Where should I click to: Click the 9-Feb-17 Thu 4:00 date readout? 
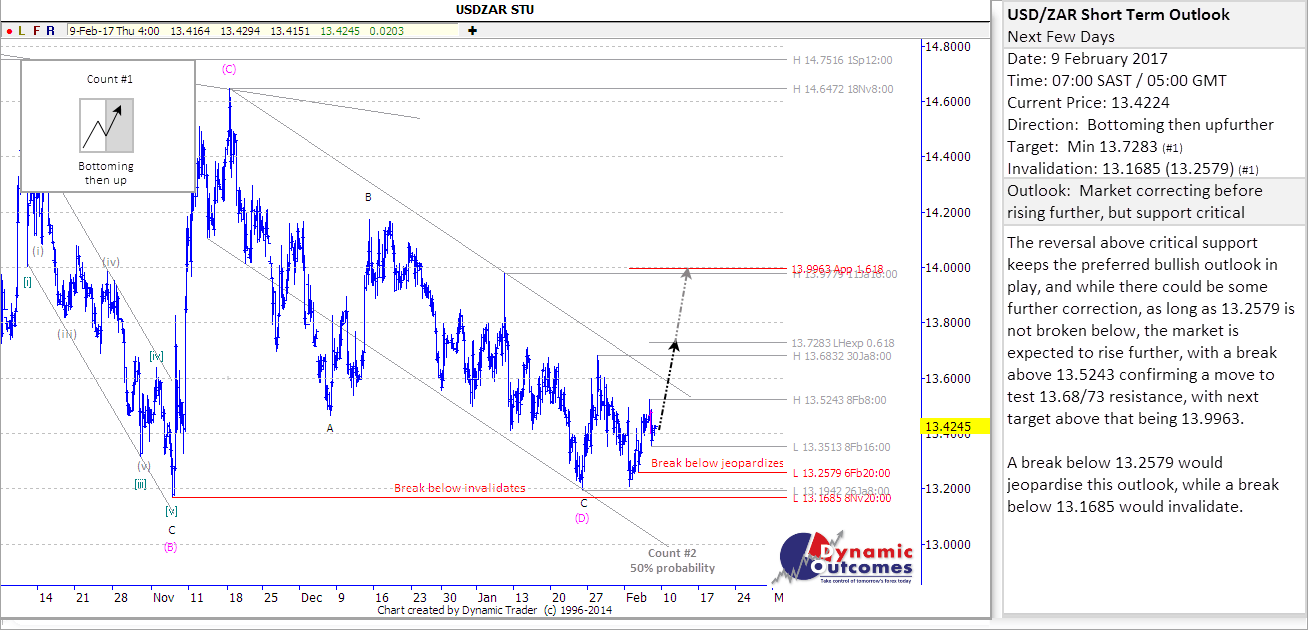coord(115,31)
